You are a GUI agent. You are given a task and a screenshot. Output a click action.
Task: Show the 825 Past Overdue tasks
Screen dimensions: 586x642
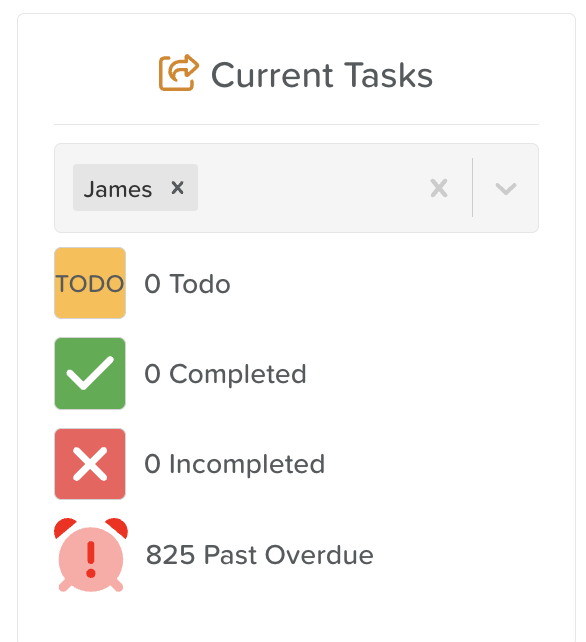[x=260, y=555]
